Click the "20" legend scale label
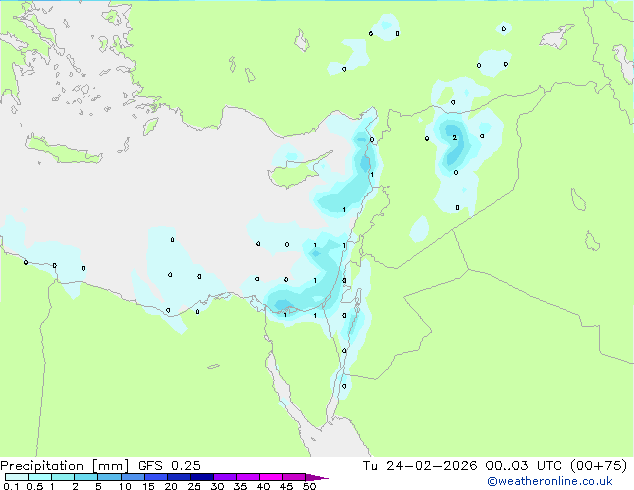 [171, 486]
